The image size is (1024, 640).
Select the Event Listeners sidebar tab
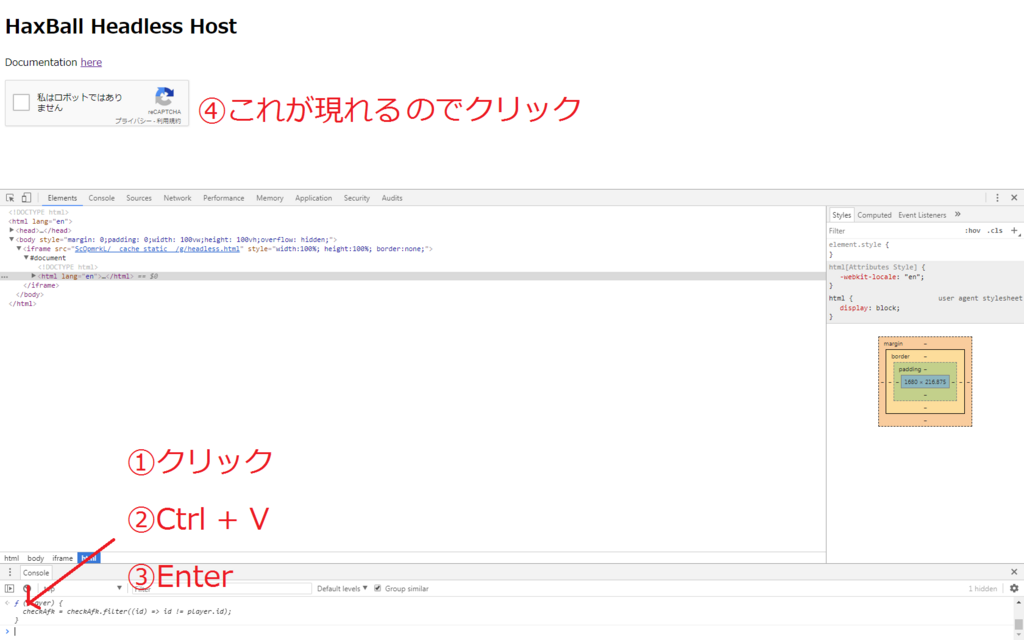pyautogui.click(x=921, y=215)
